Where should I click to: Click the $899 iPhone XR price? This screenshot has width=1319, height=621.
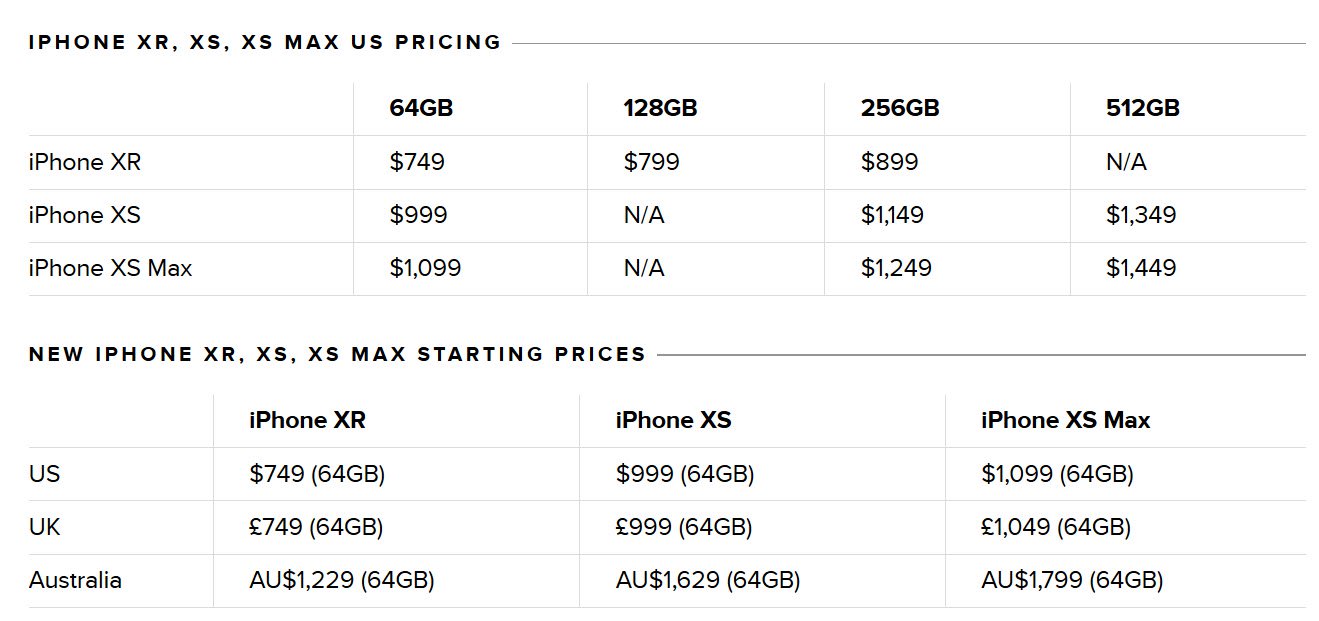[889, 162]
